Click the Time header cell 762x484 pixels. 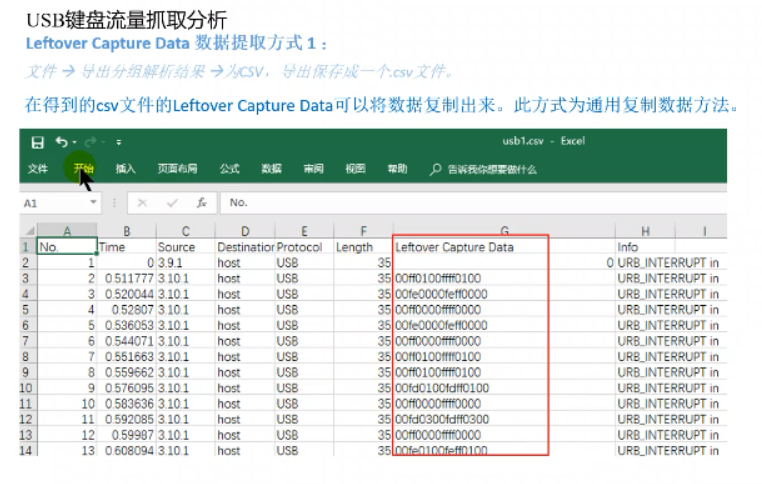tap(126, 246)
